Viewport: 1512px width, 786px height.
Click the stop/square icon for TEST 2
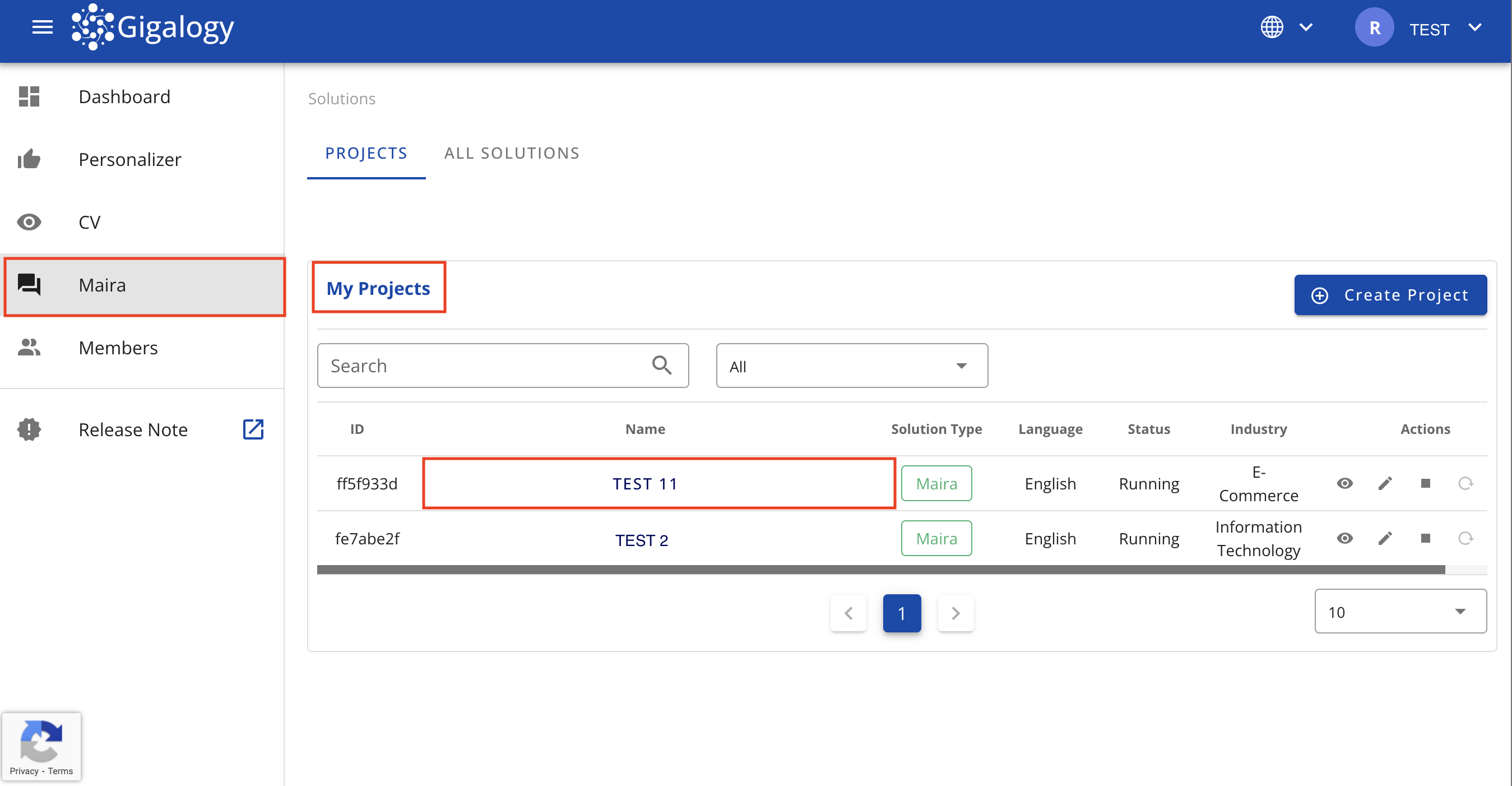pos(1424,538)
